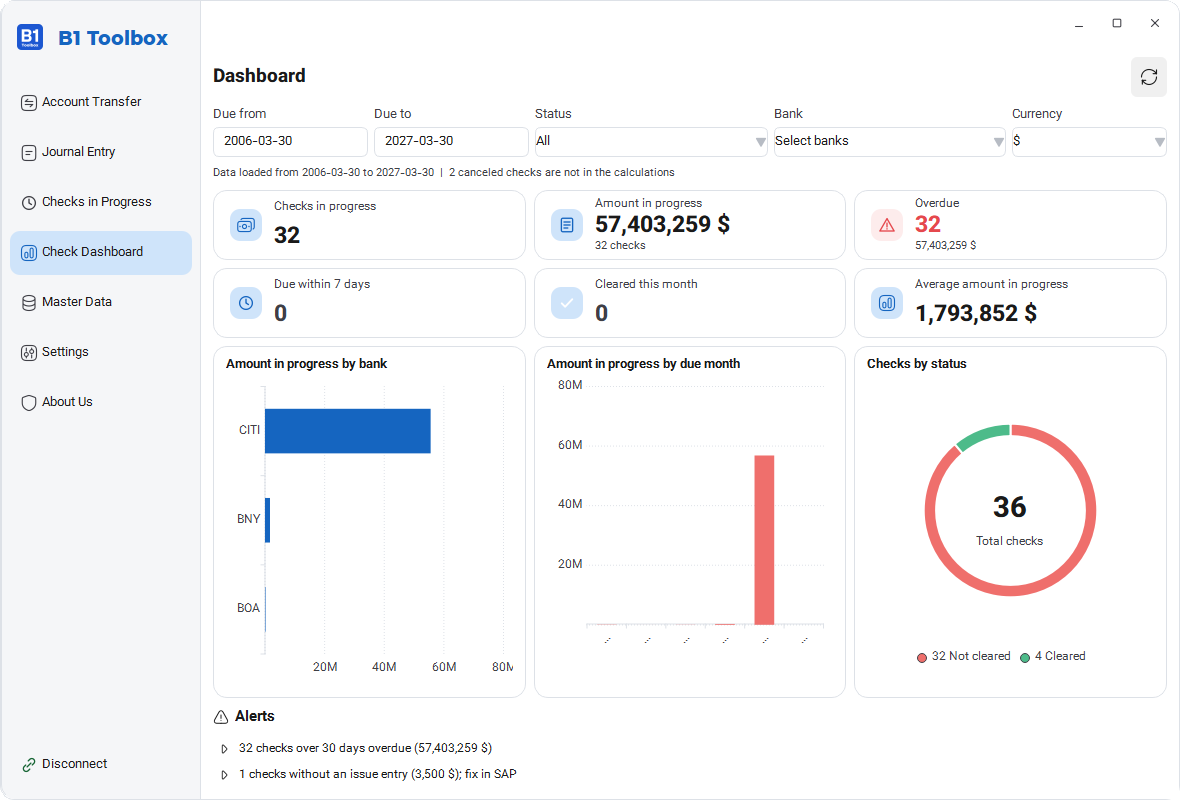Click Disconnect in the sidebar
This screenshot has height=800, width=1180.
point(101,764)
